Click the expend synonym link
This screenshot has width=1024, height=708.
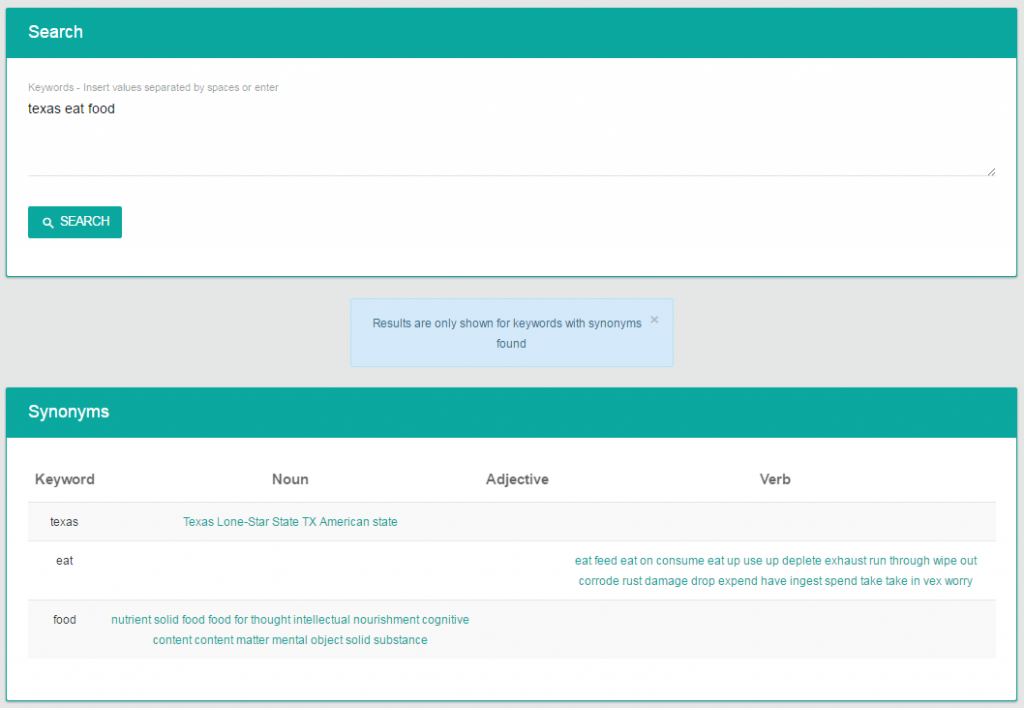pos(738,581)
